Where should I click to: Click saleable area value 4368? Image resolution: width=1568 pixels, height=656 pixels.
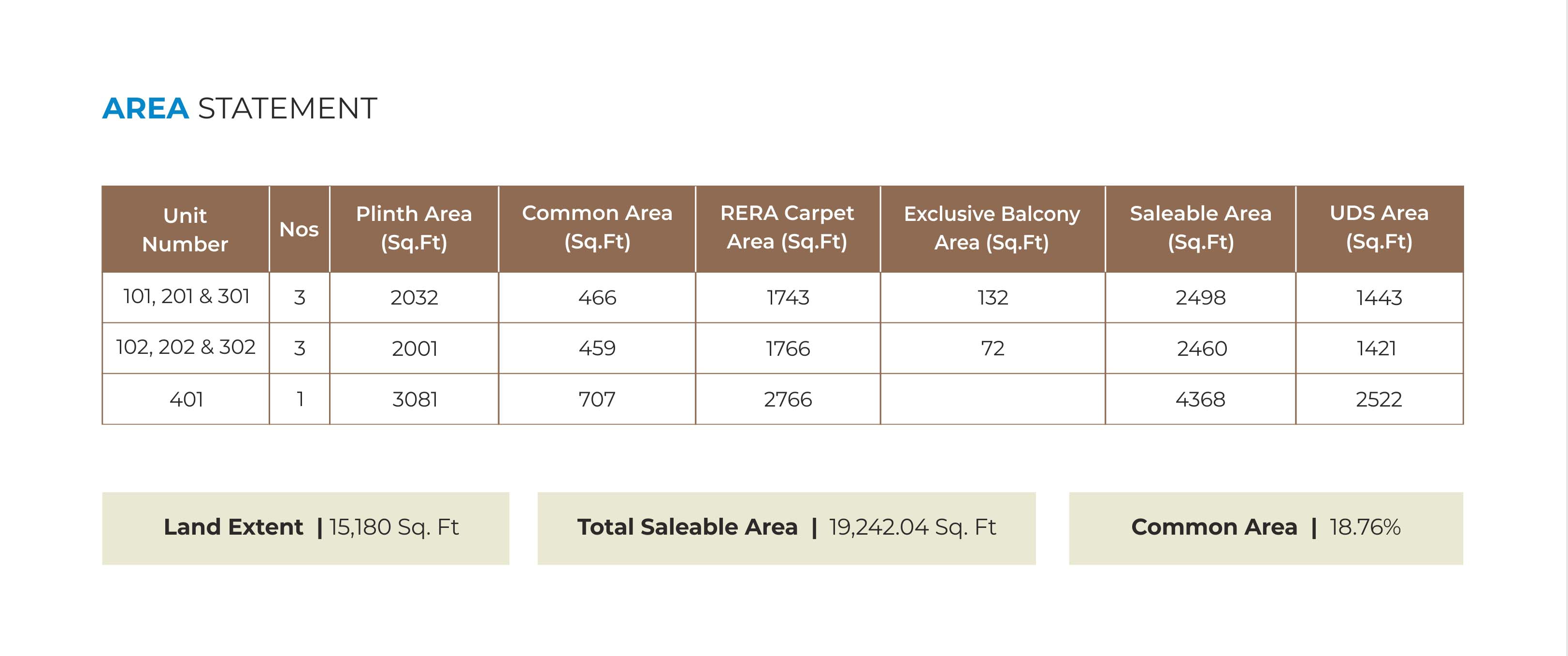click(x=1200, y=400)
